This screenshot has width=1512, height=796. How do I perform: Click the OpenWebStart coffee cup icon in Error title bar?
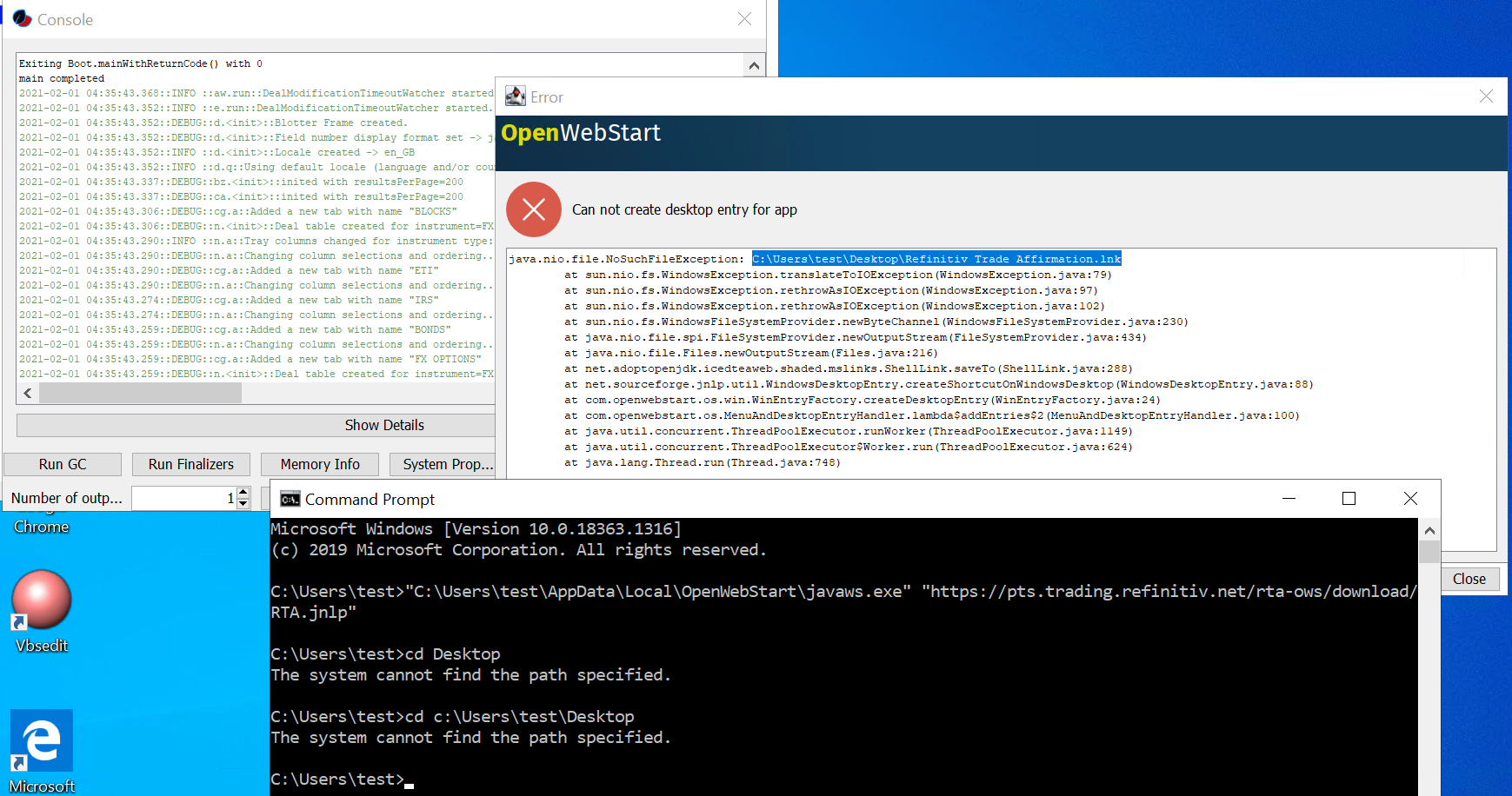(516, 96)
